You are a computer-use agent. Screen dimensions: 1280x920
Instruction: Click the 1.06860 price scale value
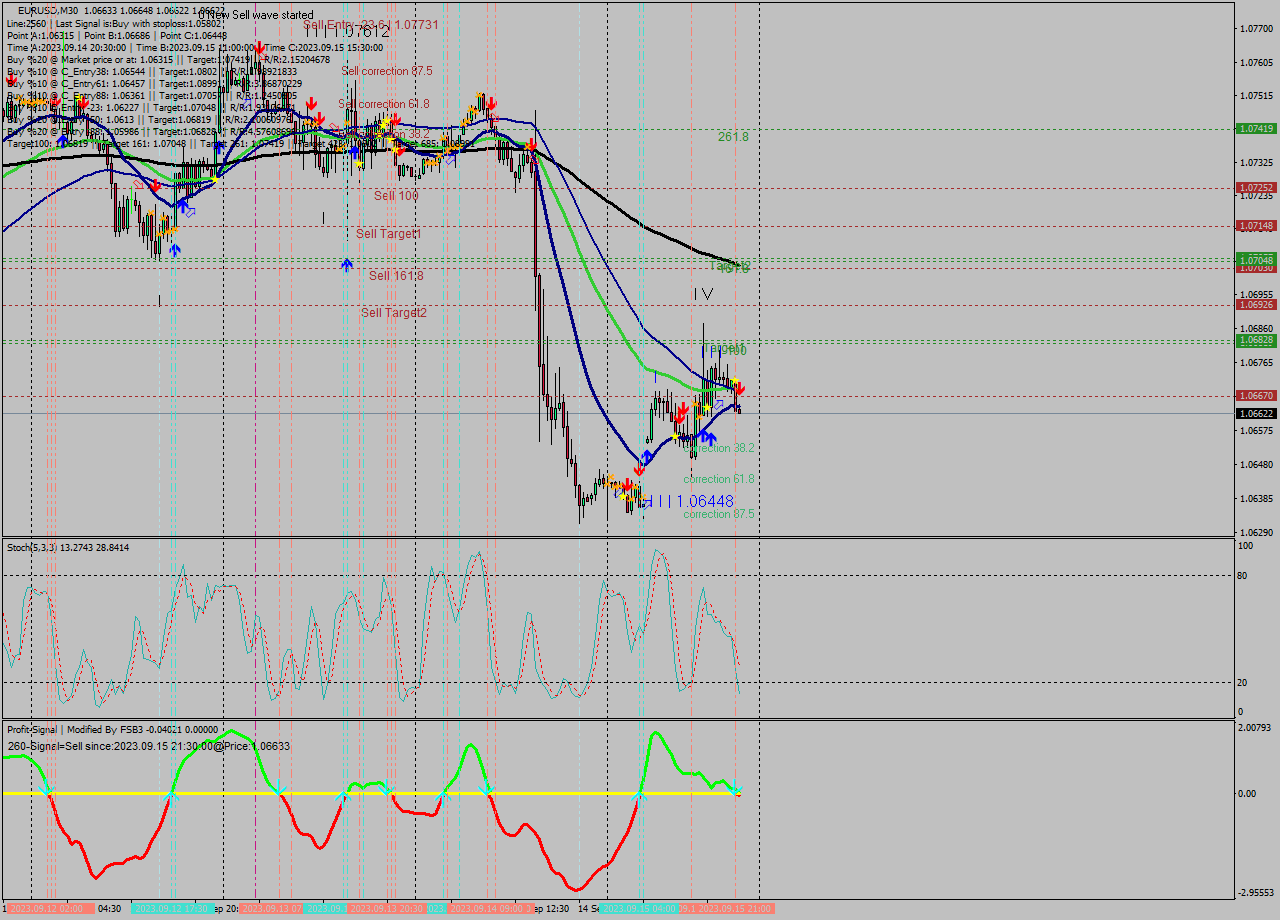(x=1257, y=329)
